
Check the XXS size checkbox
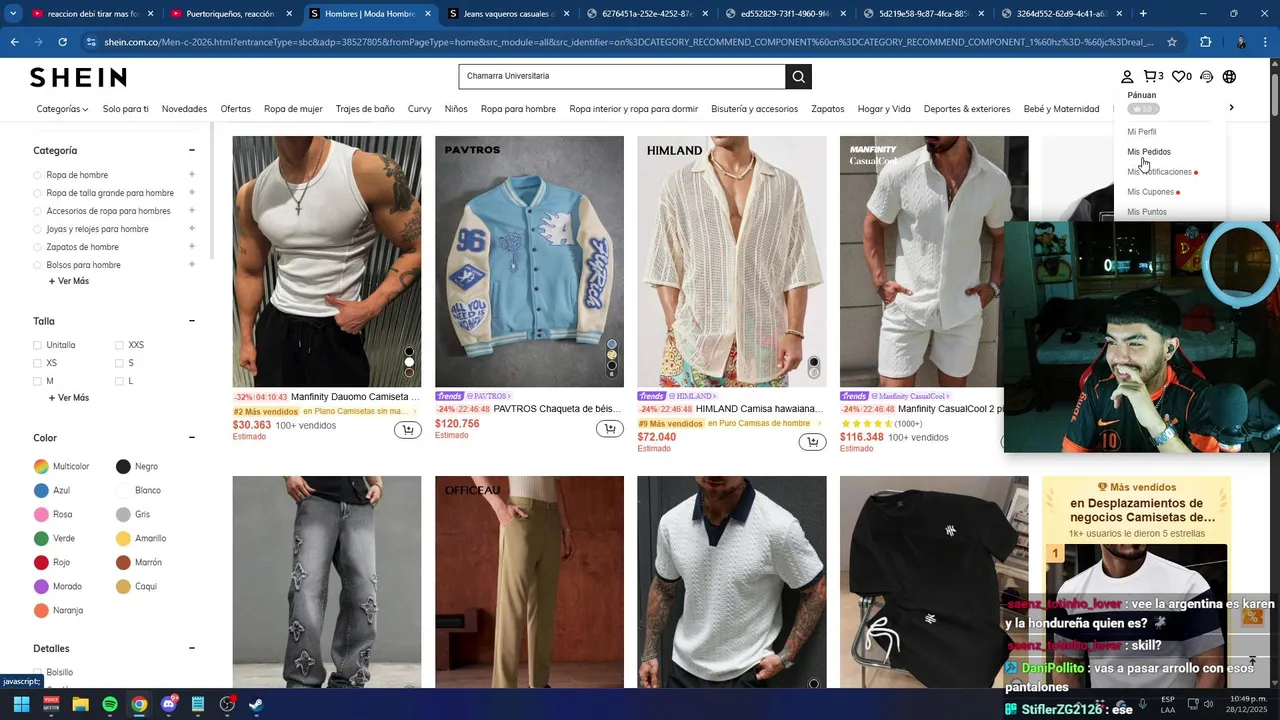tap(119, 345)
